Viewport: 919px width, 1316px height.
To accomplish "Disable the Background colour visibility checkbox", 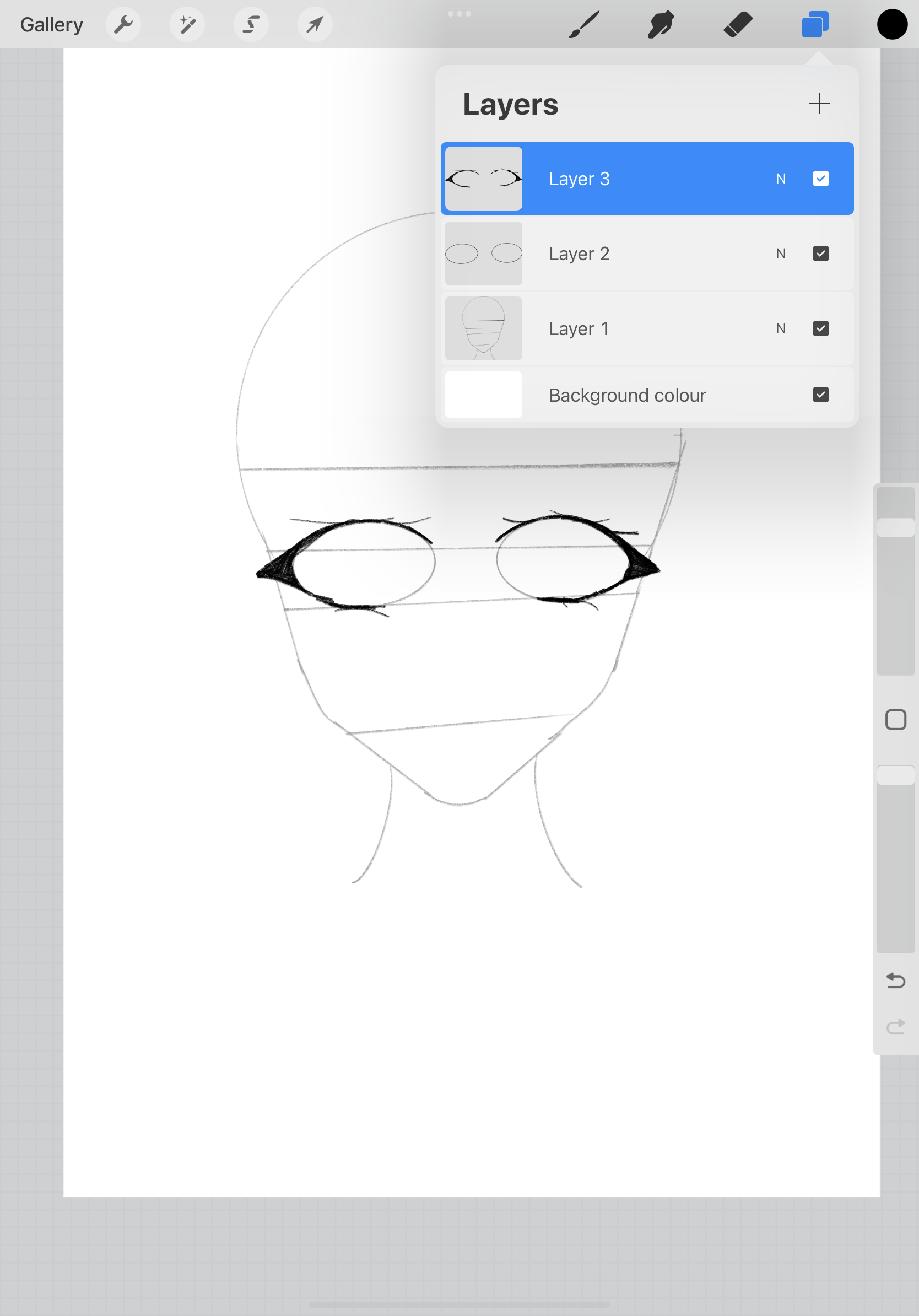I will tap(820, 395).
